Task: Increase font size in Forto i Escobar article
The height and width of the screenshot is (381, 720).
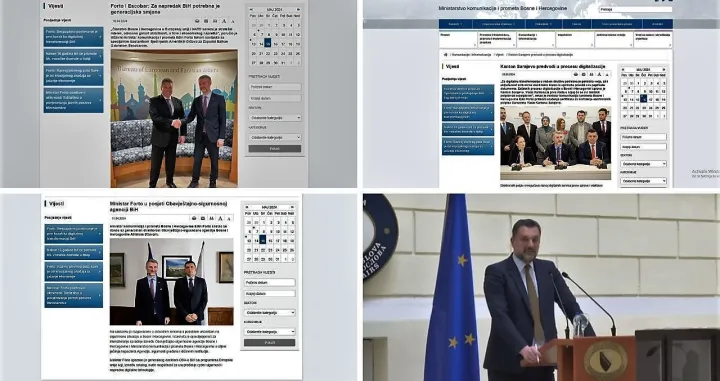Action: 224,21
